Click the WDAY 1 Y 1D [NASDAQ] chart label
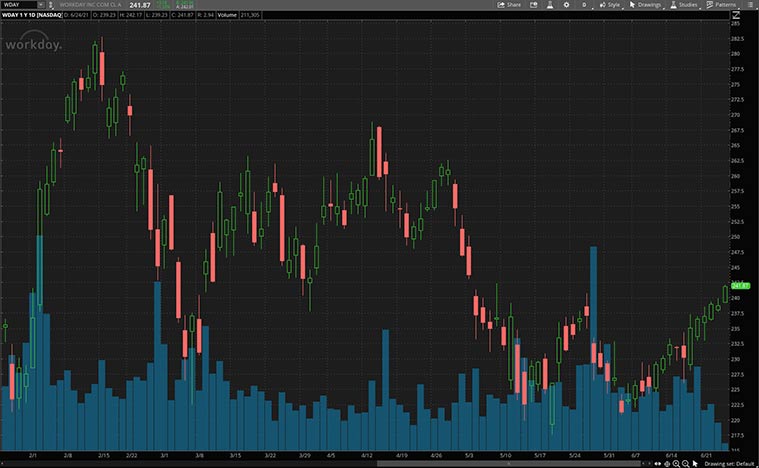 [31, 15]
